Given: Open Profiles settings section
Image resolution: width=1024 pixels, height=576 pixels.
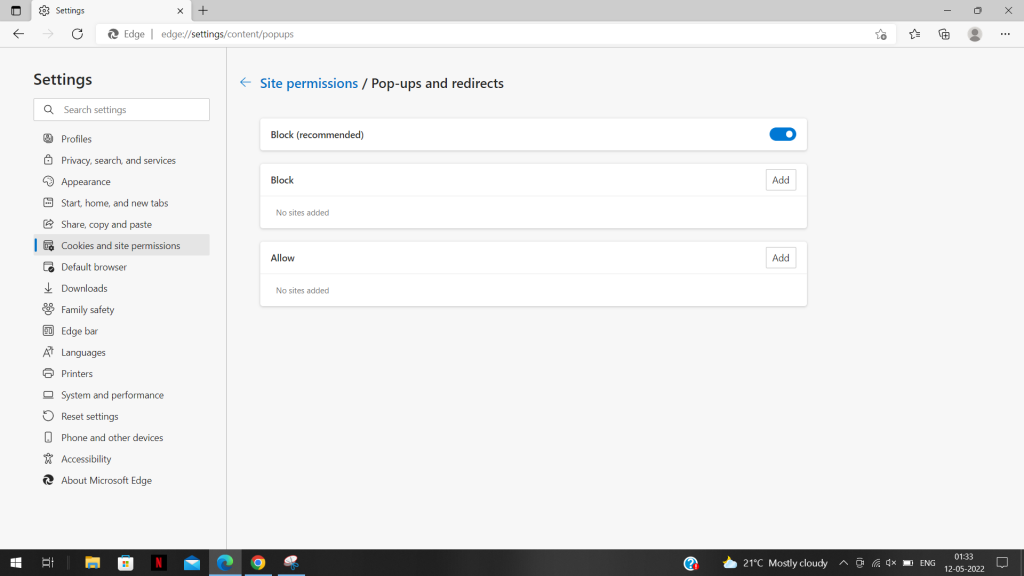Looking at the screenshot, I should pyautogui.click(x=76, y=139).
